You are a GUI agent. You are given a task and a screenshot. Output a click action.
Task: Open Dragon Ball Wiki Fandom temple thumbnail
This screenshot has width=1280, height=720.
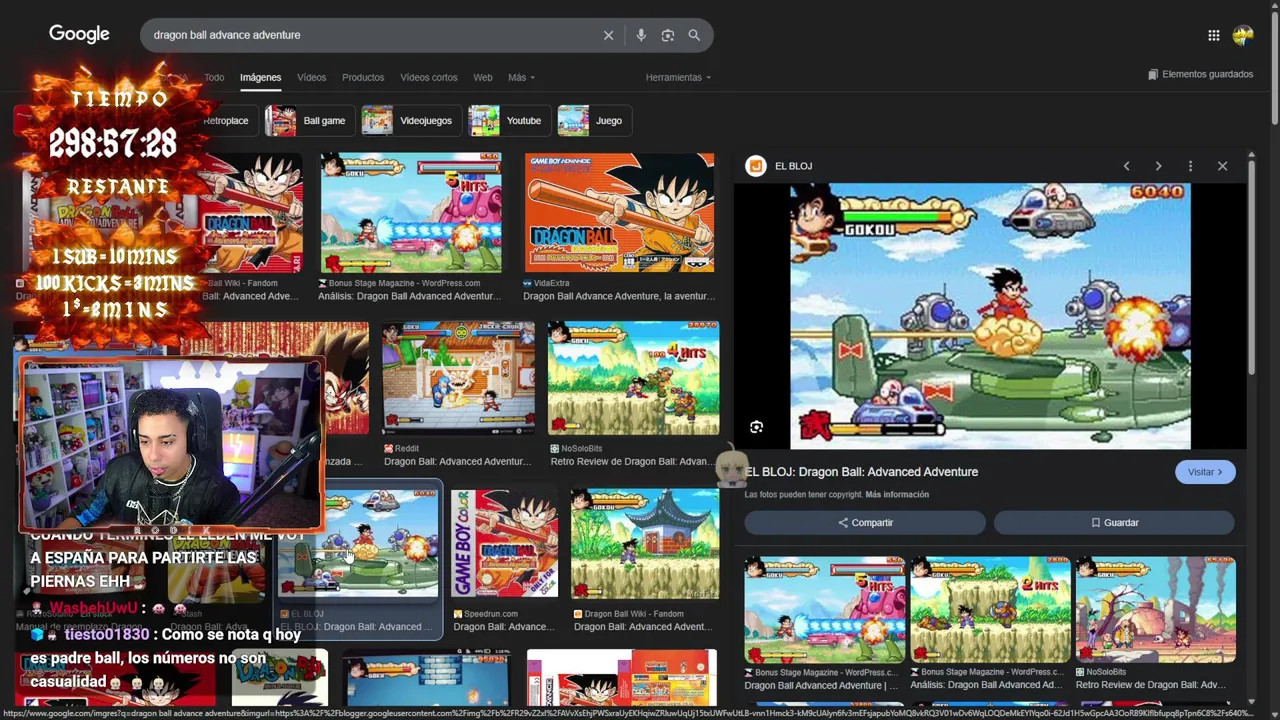pos(644,543)
